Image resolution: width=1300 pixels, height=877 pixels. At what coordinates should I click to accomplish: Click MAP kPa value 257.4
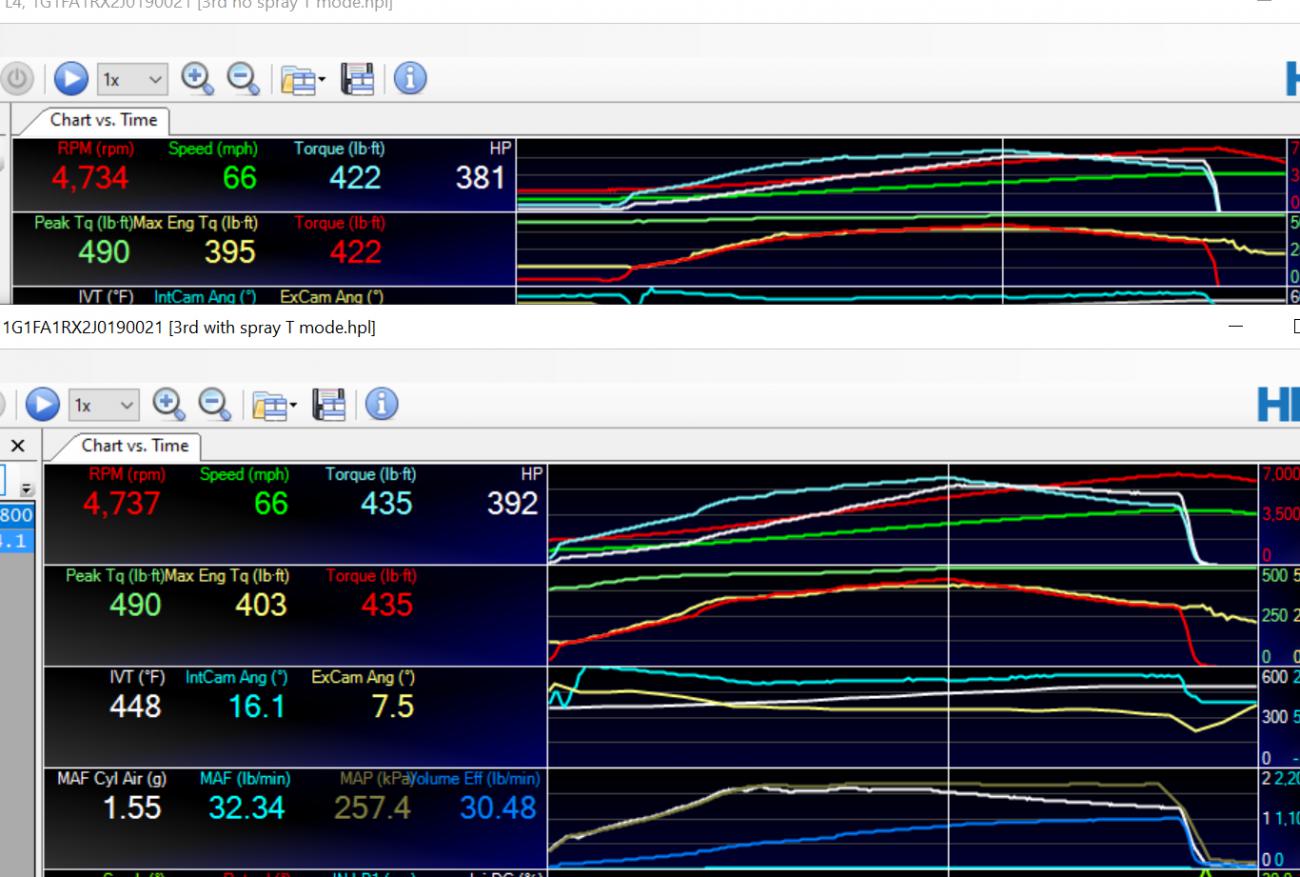click(372, 807)
